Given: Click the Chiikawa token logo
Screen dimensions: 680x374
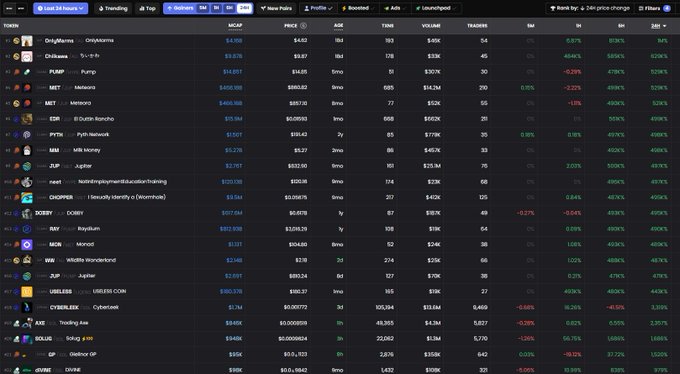Looking at the screenshot, I should click(x=27, y=56).
